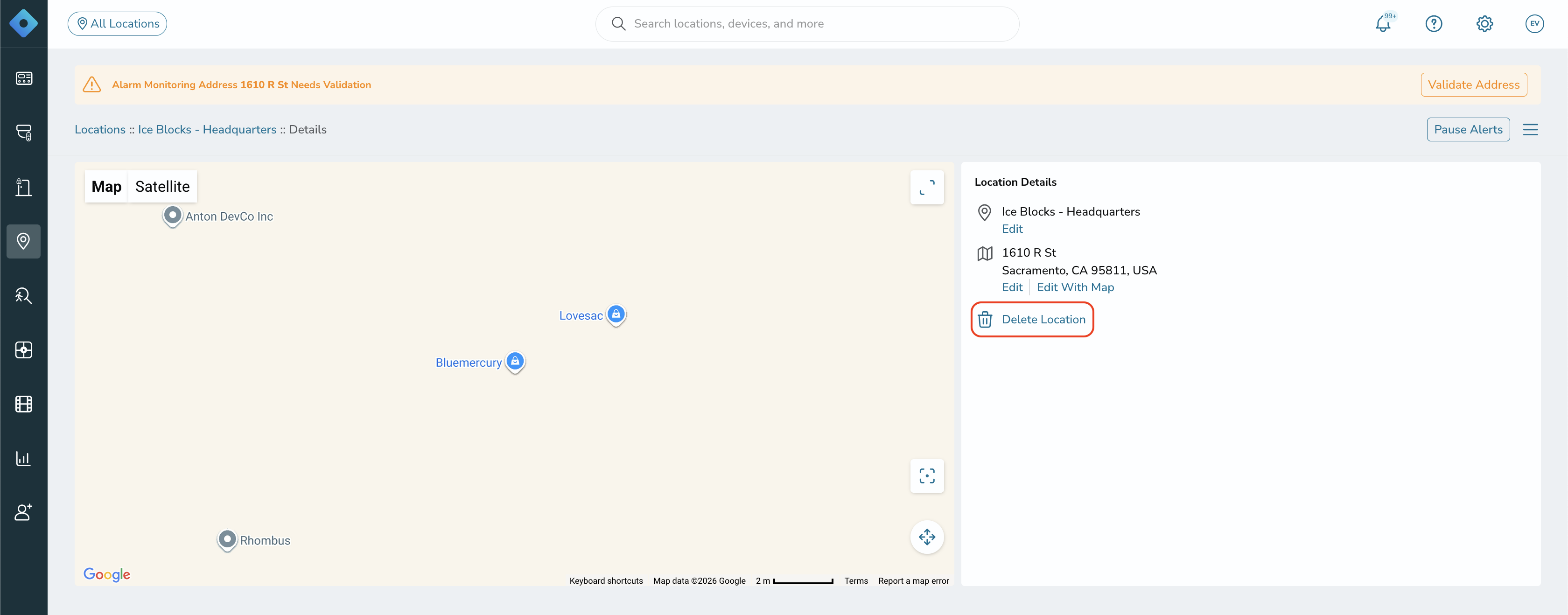Select the Locations pin sidebar icon

point(24,241)
